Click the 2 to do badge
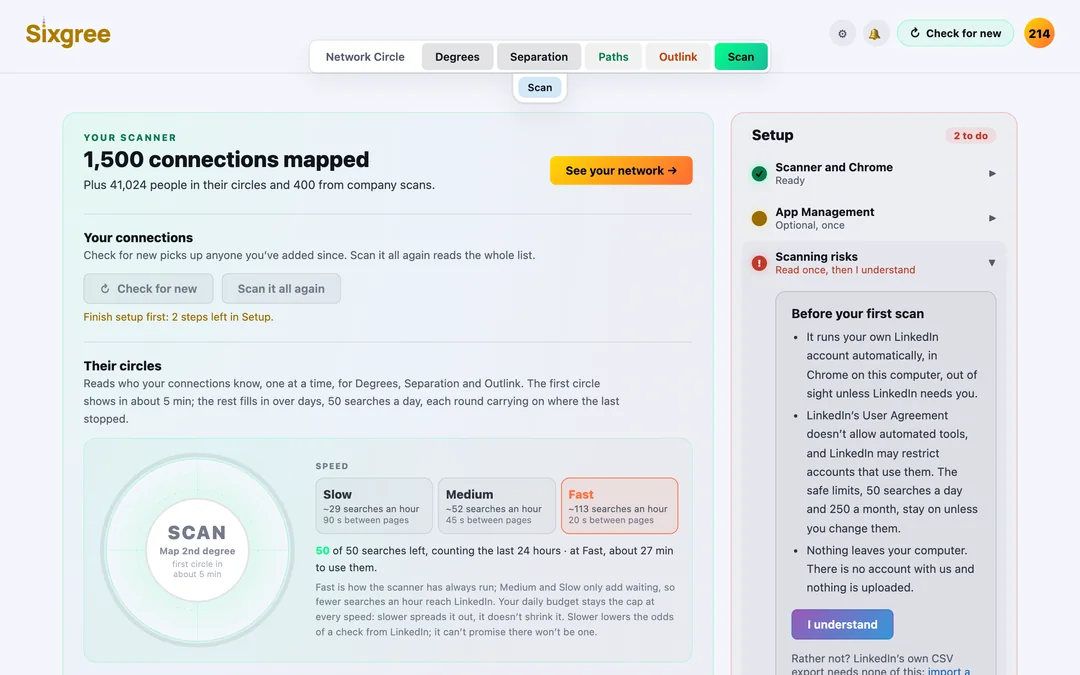The width and height of the screenshot is (1080, 675). tap(970, 136)
